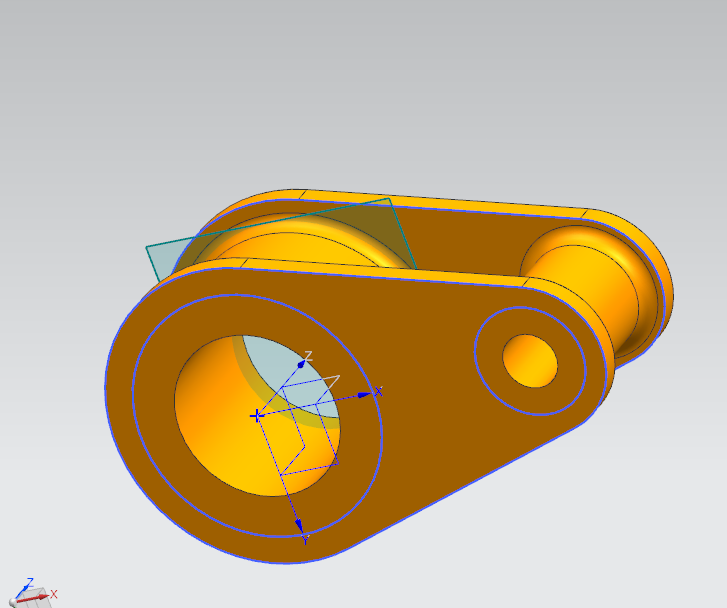The height and width of the screenshot is (608, 727).
Task: Pick the coordinate system origin cross marker
Action: (256, 416)
